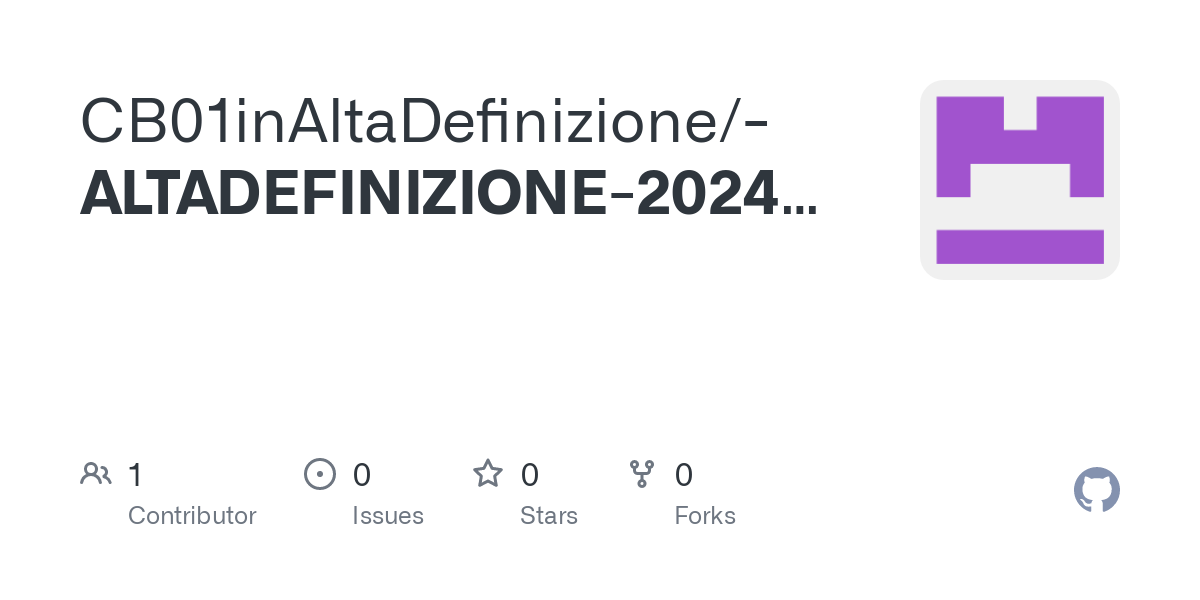Click the Issues circle-dot icon

coord(319,474)
